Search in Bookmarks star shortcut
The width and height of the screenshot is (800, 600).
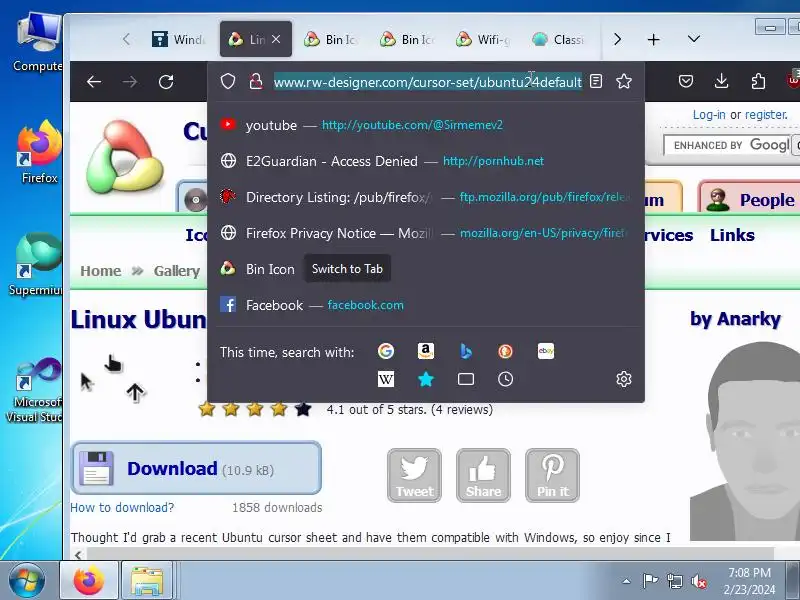426,379
